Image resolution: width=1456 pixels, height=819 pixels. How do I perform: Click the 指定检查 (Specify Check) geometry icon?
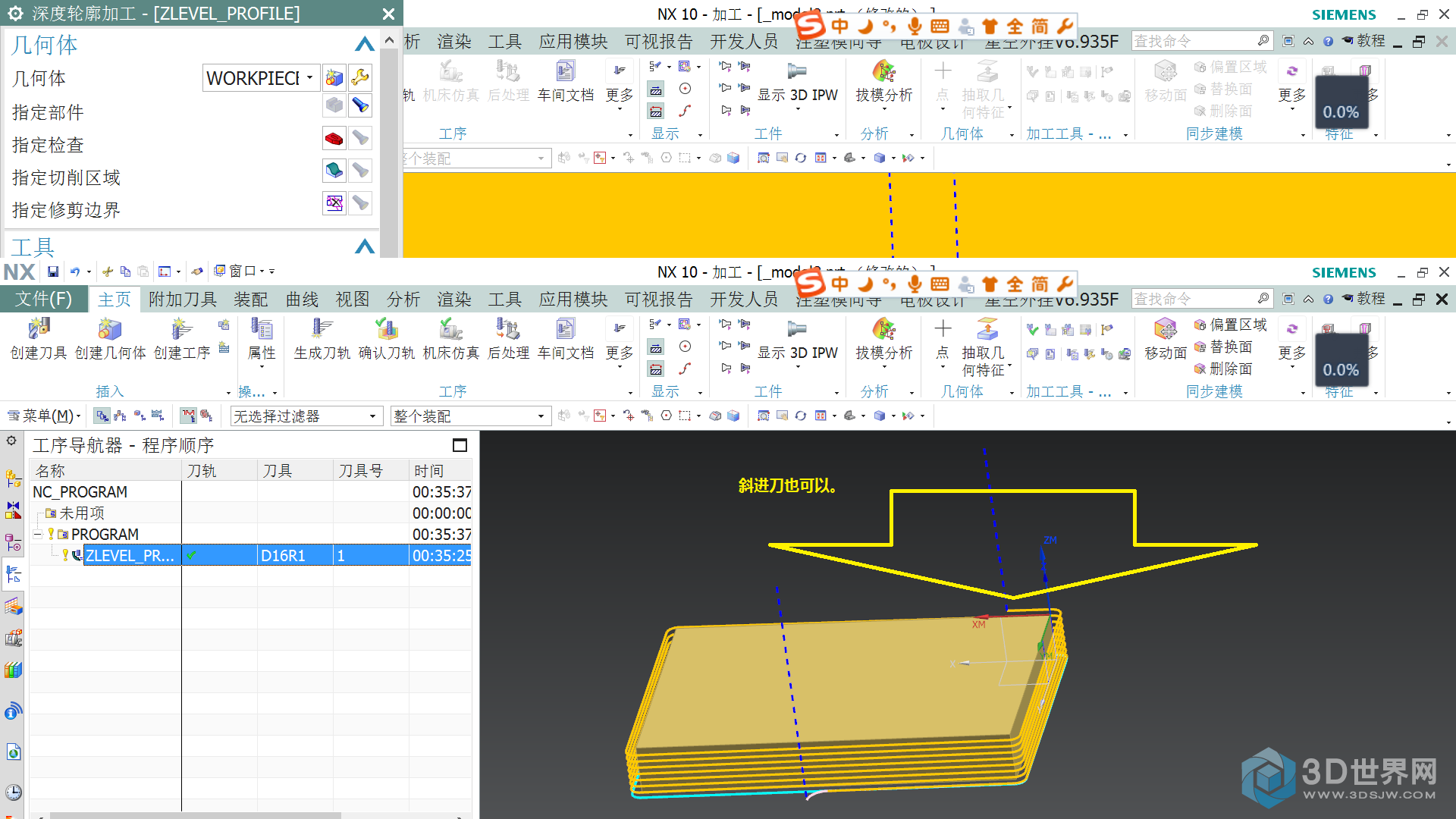click(334, 138)
